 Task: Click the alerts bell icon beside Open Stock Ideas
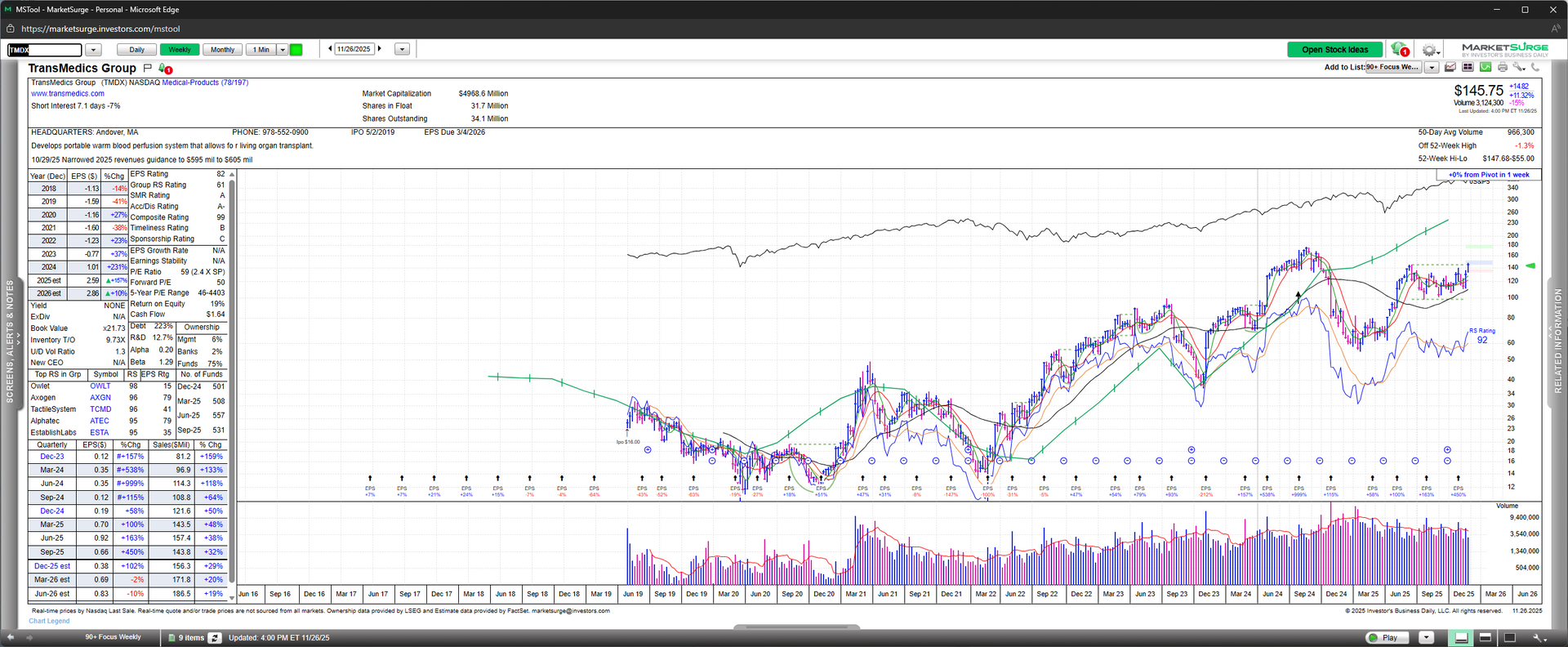coord(1399,49)
